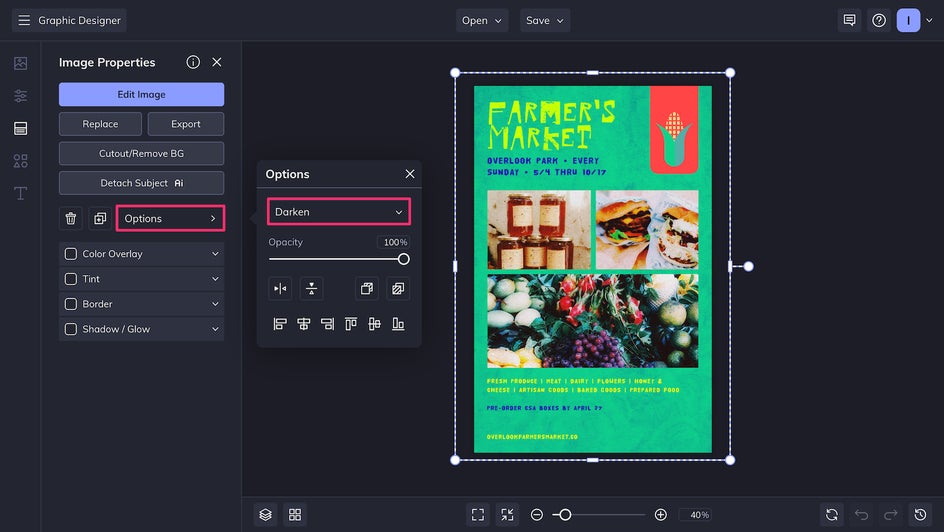Align image to top edge
This screenshot has width=944, height=532.
(351, 324)
